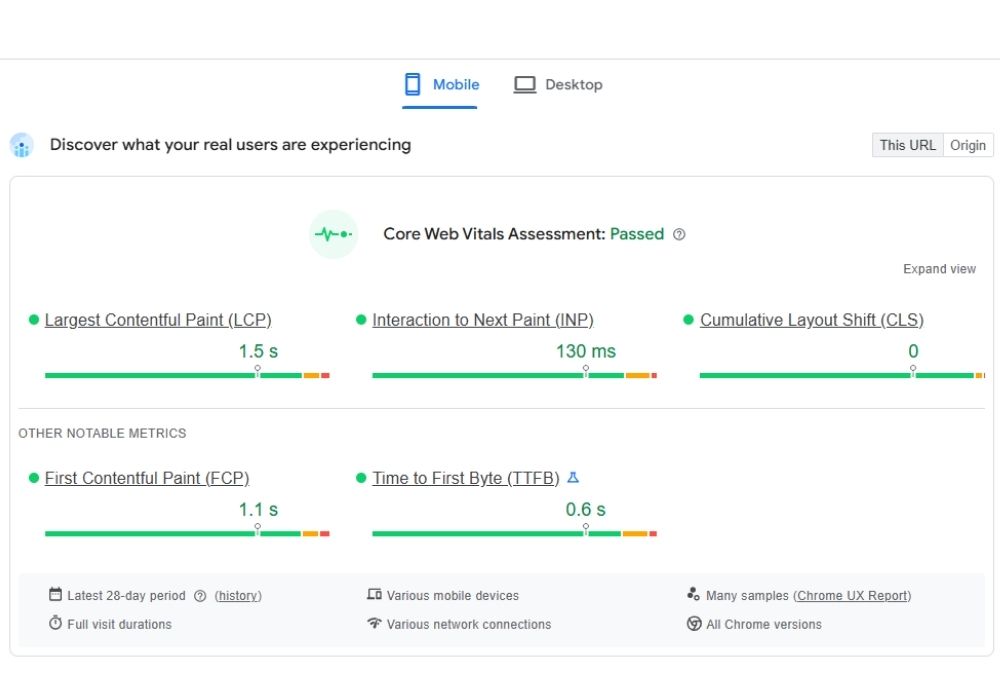Click the green dot beside TTFB
This screenshot has height=674, width=1000.
pyautogui.click(x=361, y=478)
